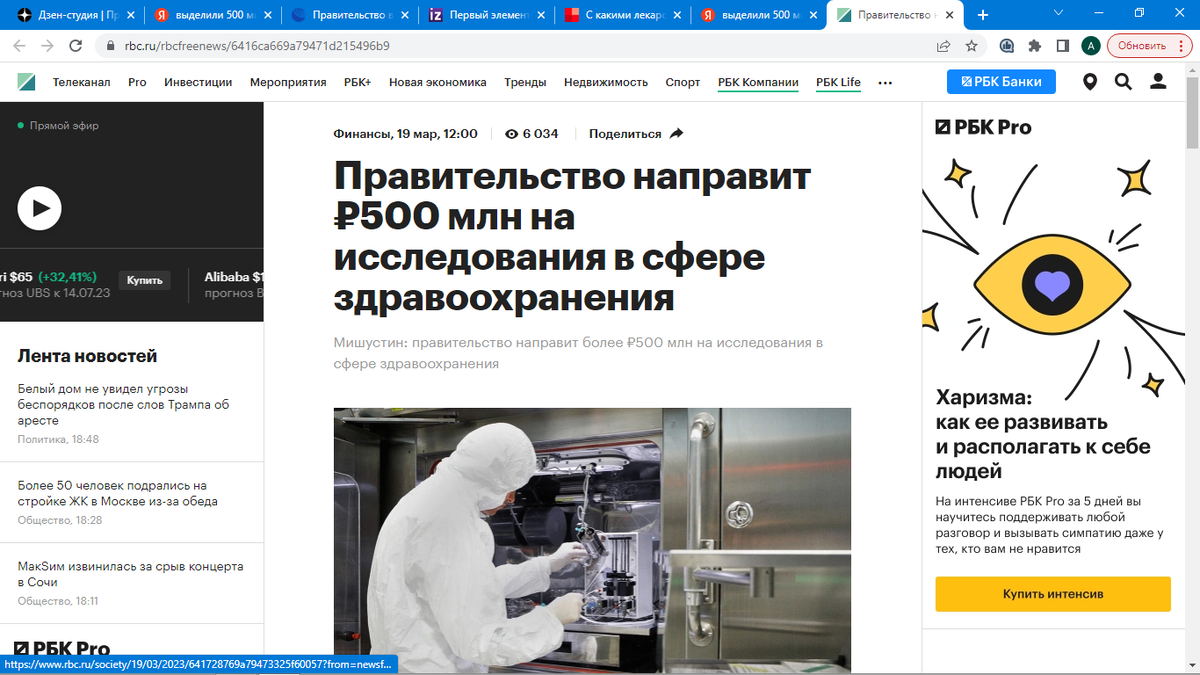Click the share arrow next to Поделиться

[x=676, y=133]
